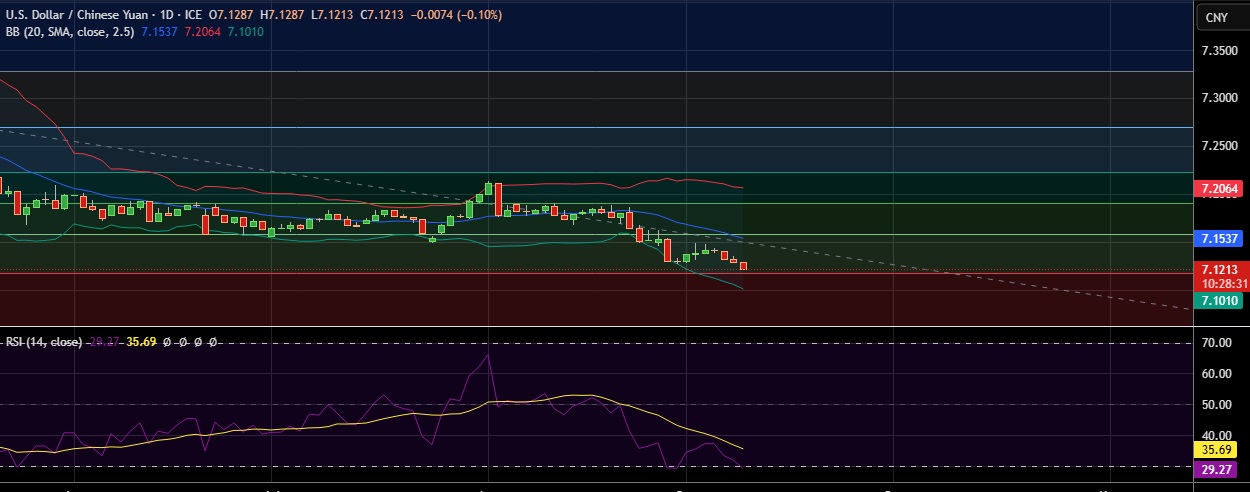Viewport: 1250px width, 492px height.
Task: Click the red 7.1213 current price label
Action: click(x=1219, y=270)
